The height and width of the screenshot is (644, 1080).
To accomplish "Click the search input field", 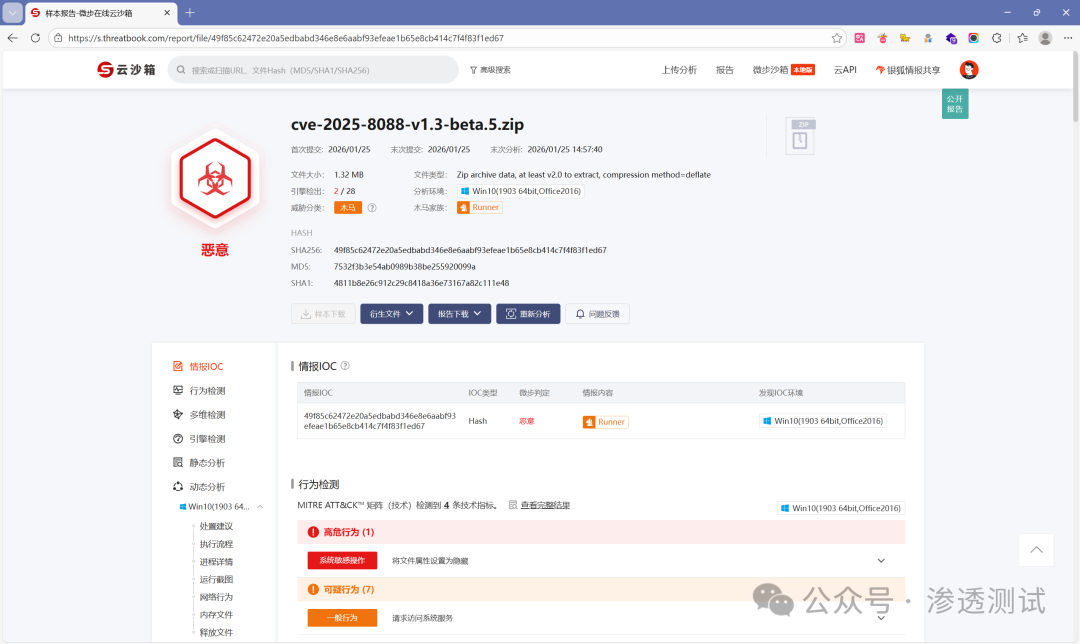I will 300,70.
